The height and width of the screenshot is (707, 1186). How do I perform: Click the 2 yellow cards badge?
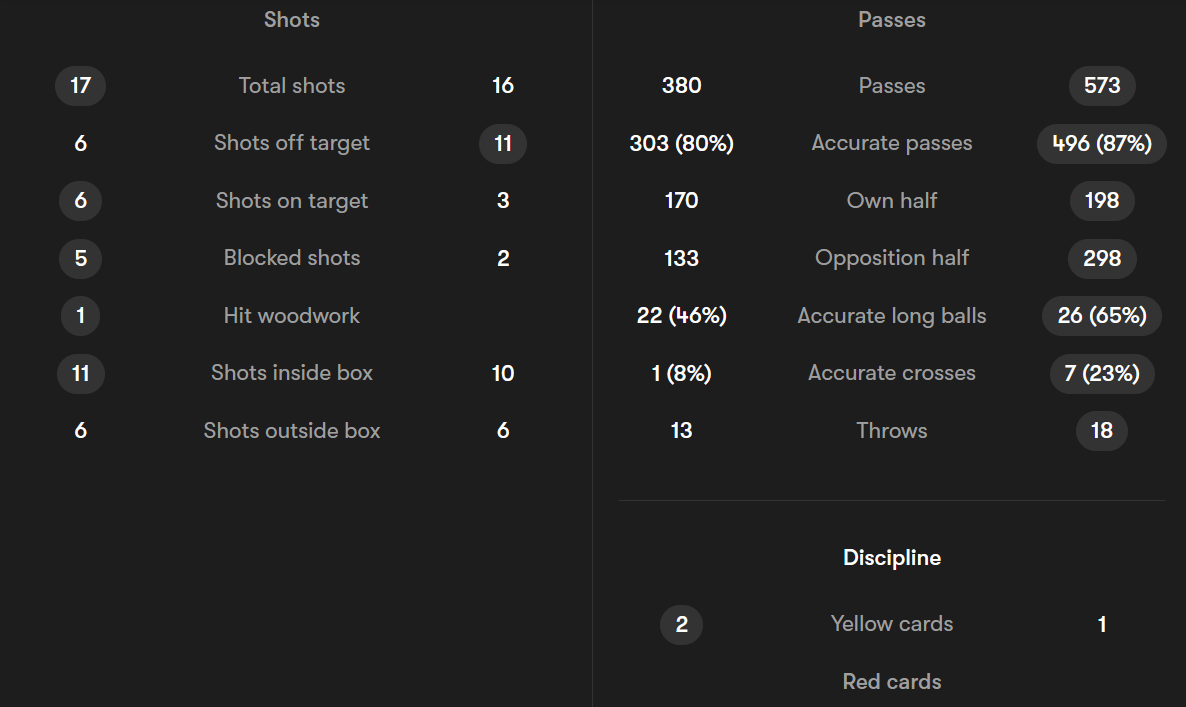click(681, 625)
